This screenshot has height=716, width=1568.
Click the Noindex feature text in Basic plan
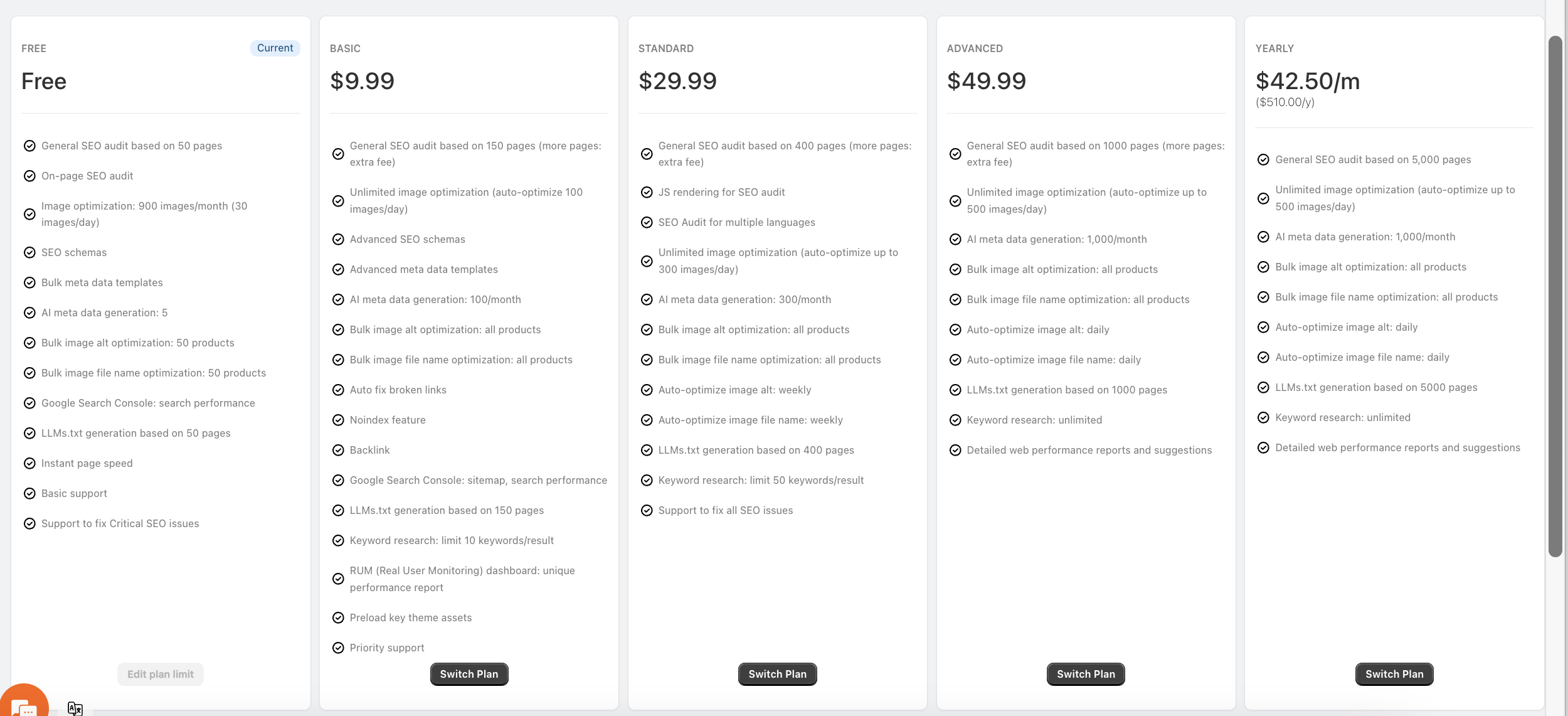pos(388,420)
